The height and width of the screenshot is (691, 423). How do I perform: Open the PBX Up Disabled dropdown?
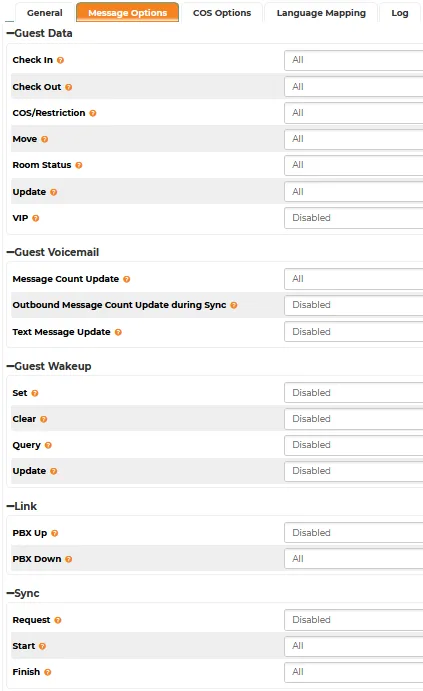(x=354, y=533)
